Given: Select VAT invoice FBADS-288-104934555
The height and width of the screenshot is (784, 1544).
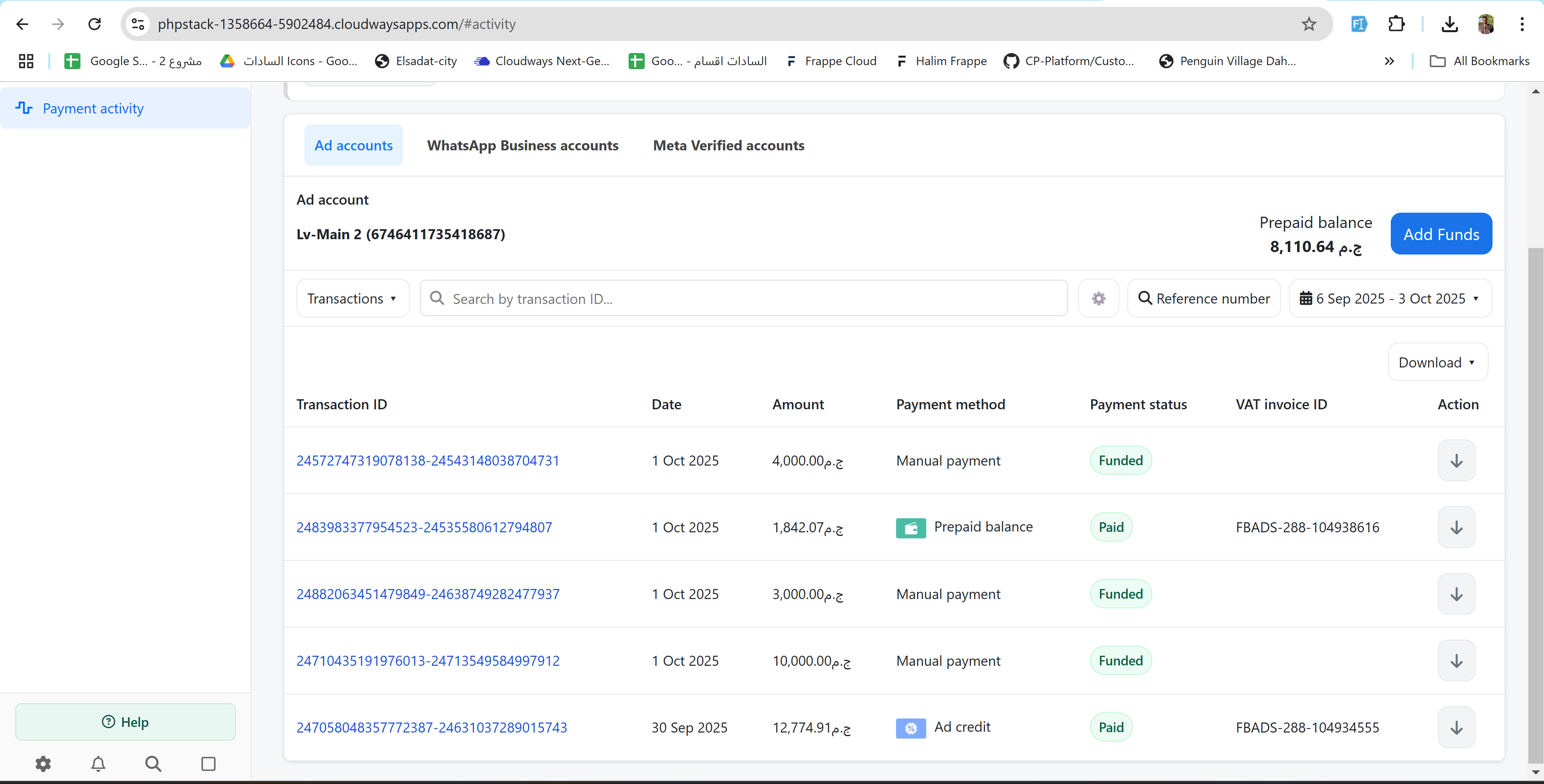Looking at the screenshot, I should click(1307, 728).
